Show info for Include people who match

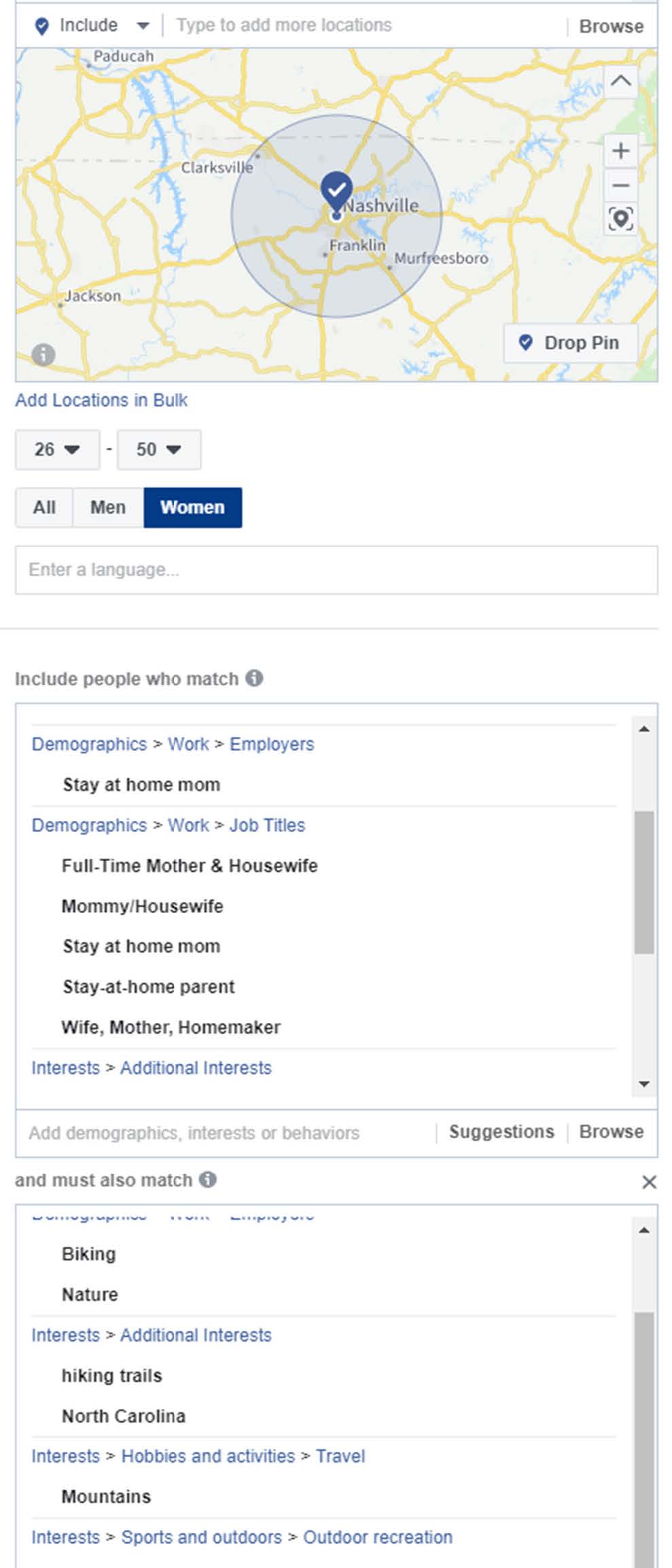pos(254,678)
